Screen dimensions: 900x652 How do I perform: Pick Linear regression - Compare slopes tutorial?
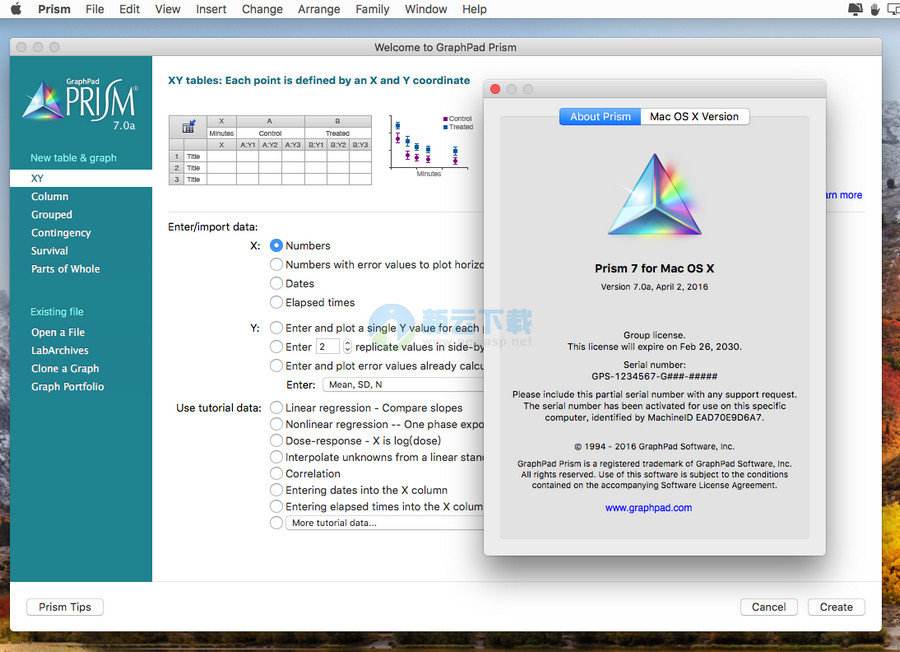276,408
